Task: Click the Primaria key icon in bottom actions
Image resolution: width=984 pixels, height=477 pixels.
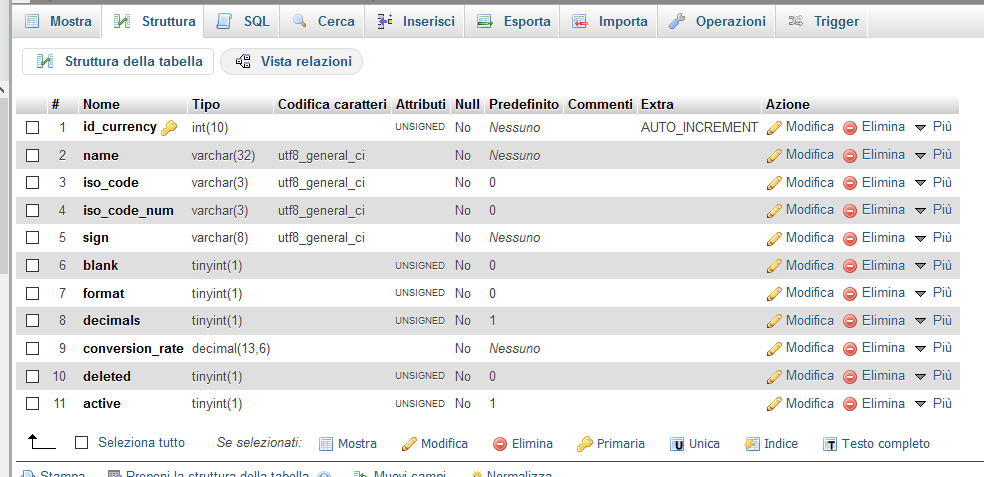Action: click(x=585, y=444)
